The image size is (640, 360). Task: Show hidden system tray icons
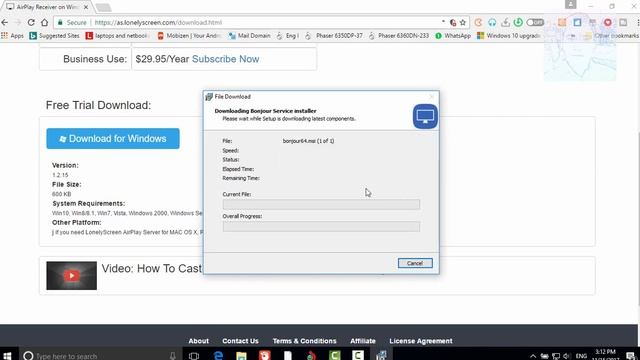(533, 356)
